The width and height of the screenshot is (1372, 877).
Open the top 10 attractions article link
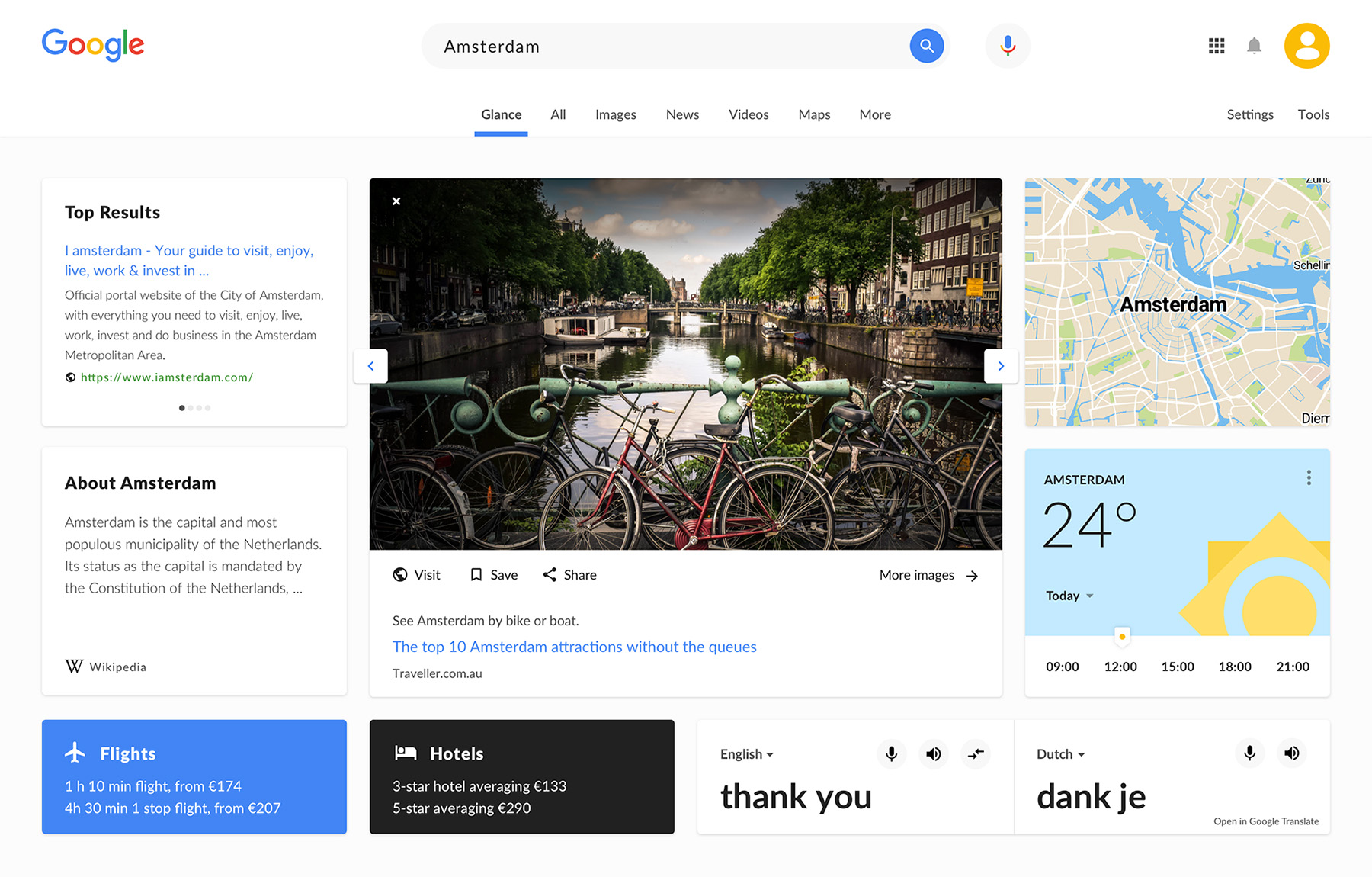click(574, 647)
